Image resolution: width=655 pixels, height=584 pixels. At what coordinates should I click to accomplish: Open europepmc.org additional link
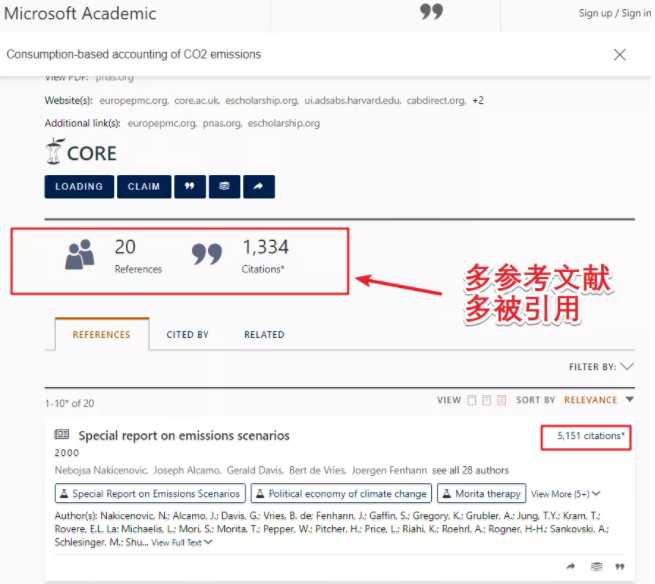click(162, 123)
